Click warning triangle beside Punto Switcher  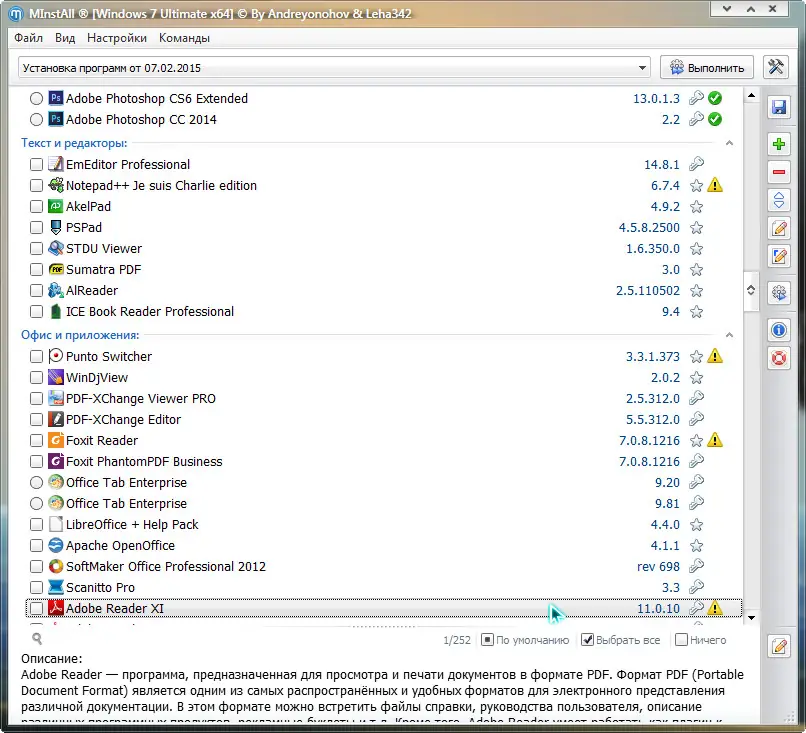(715, 356)
